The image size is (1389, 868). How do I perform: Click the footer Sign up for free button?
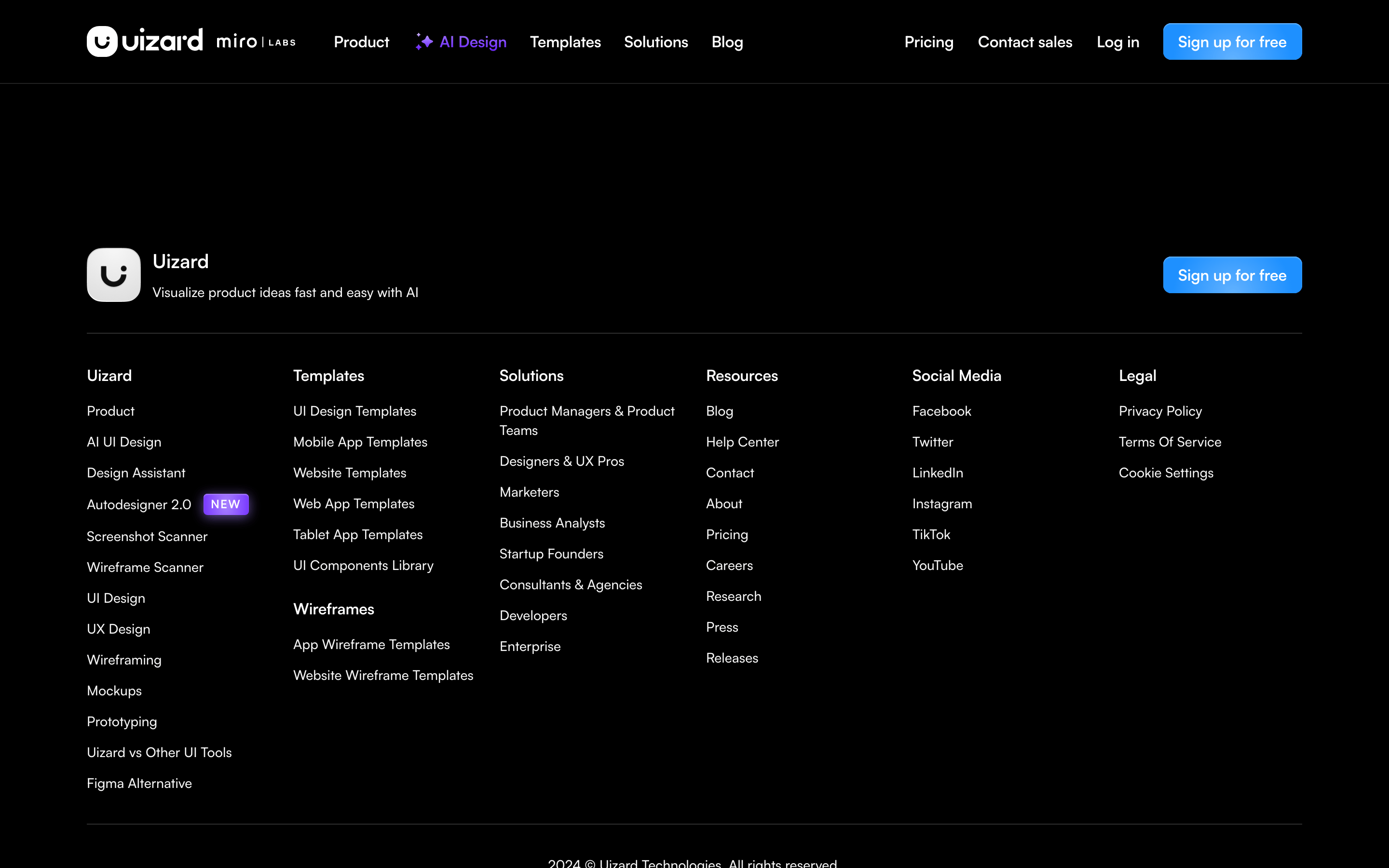(x=1232, y=275)
